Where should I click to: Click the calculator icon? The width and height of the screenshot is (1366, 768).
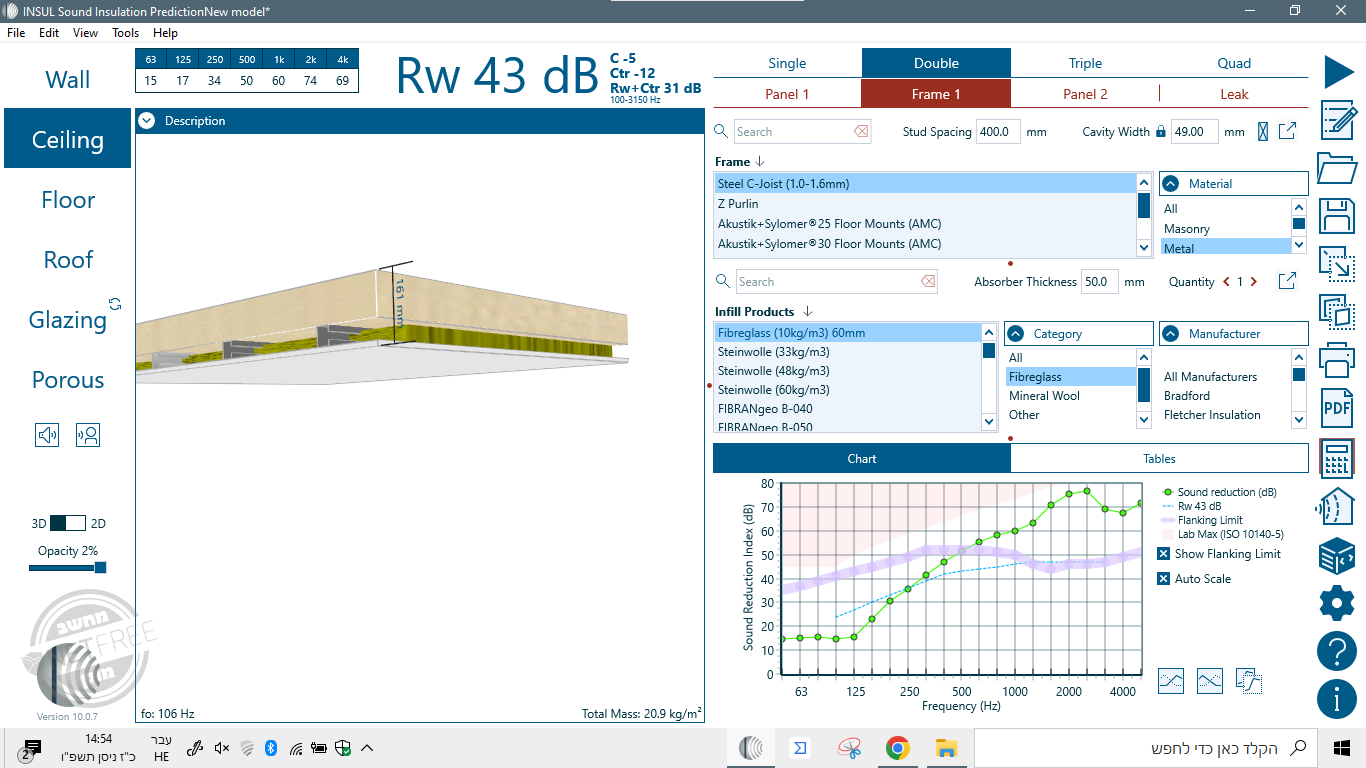click(x=1337, y=460)
